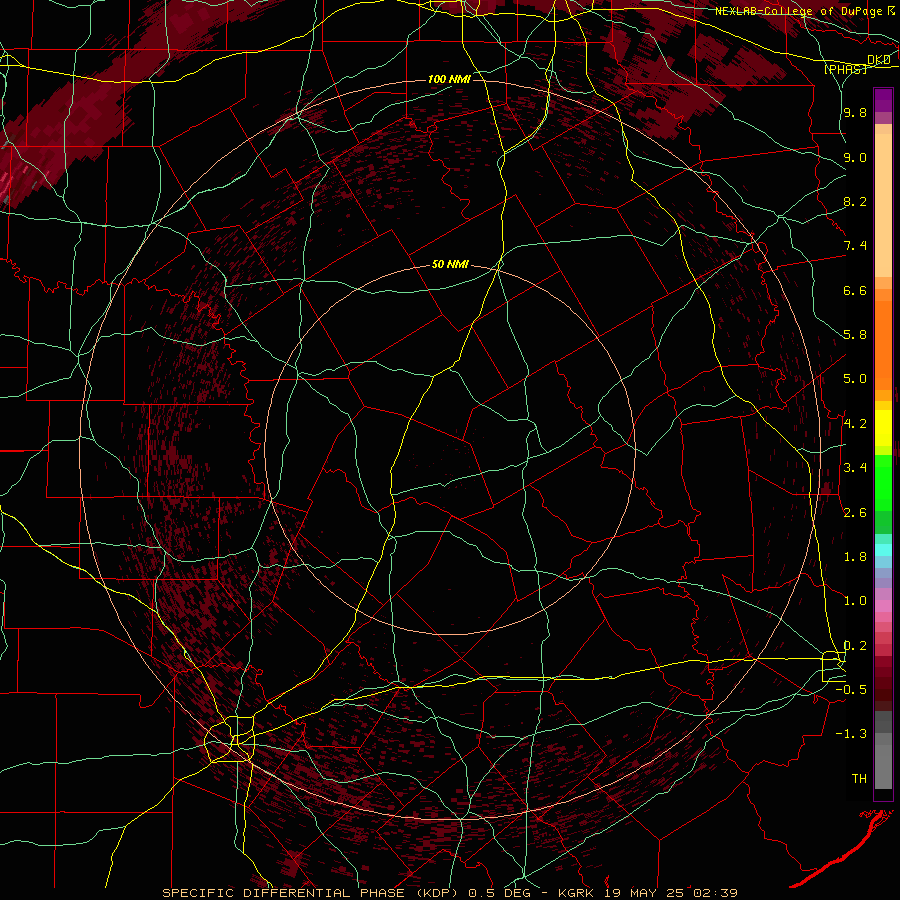
Task: Click the 4.2 value on the color scale
Action: pyautogui.click(x=855, y=424)
